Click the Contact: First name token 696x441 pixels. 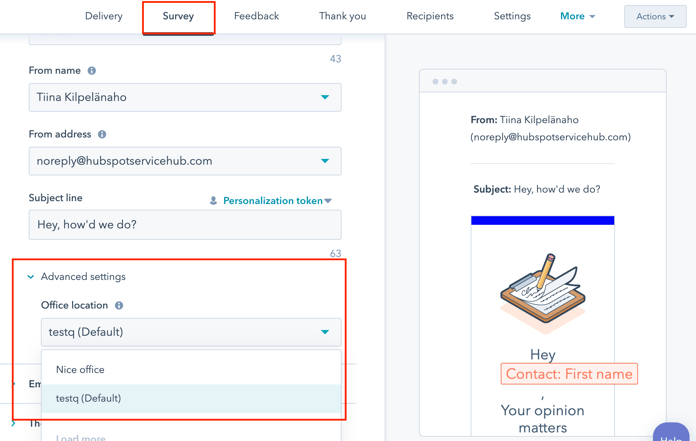(569, 374)
